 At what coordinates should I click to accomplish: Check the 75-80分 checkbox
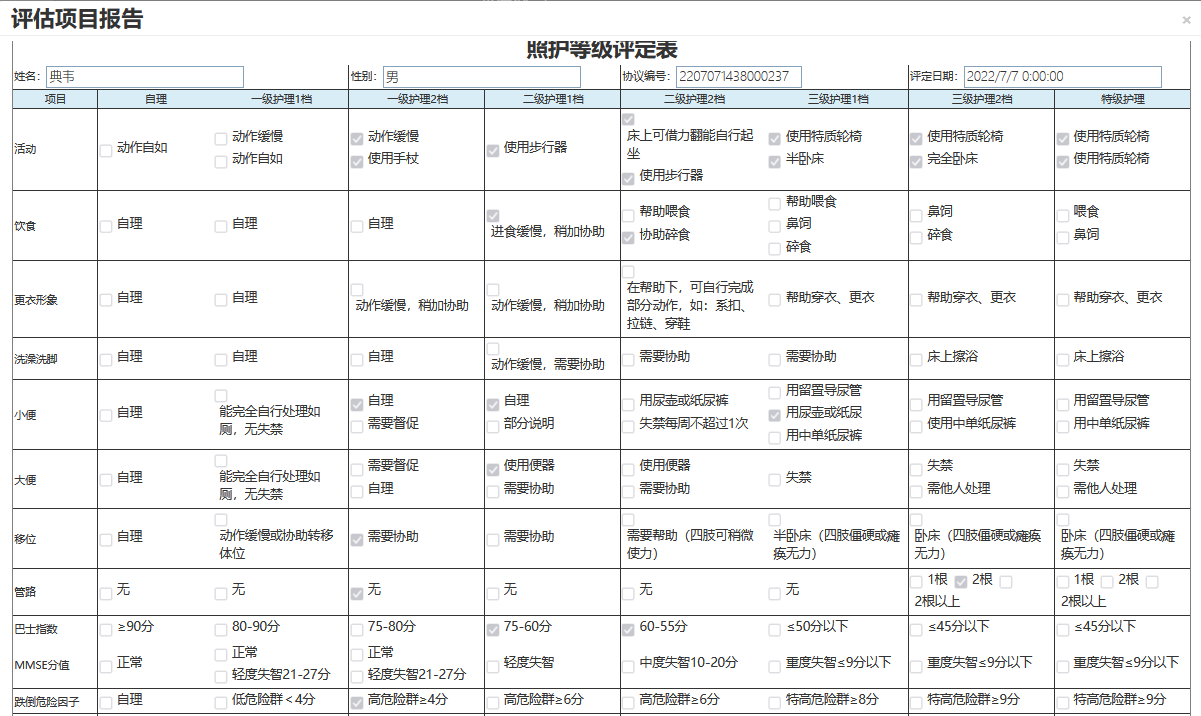pos(357,630)
